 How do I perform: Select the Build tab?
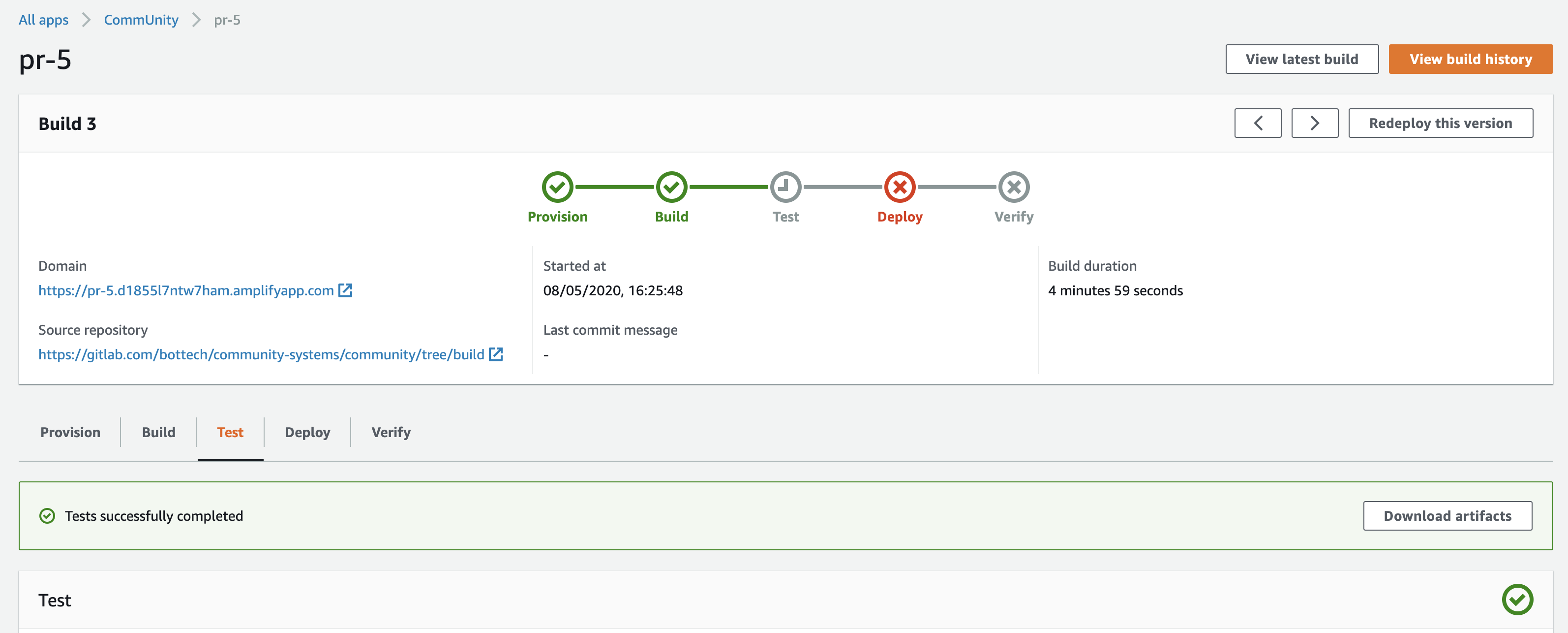click(158, 432)
